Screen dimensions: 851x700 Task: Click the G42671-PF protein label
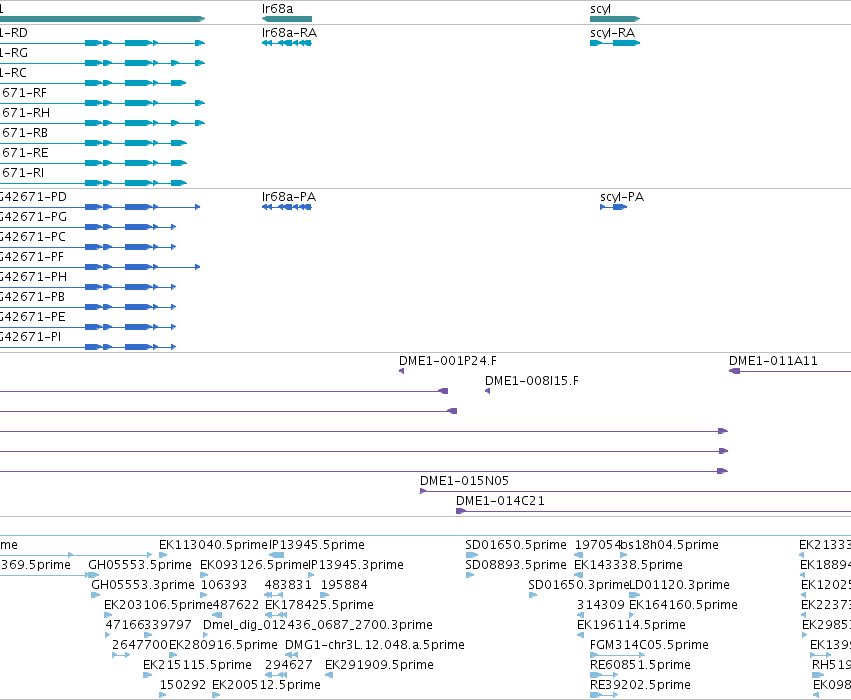[32, 257]
